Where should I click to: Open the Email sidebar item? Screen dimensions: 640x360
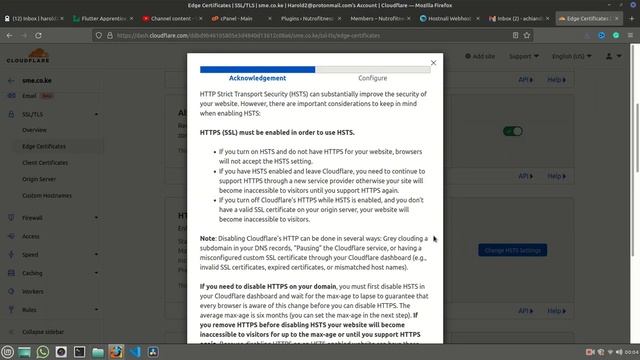tap(29, 96)
